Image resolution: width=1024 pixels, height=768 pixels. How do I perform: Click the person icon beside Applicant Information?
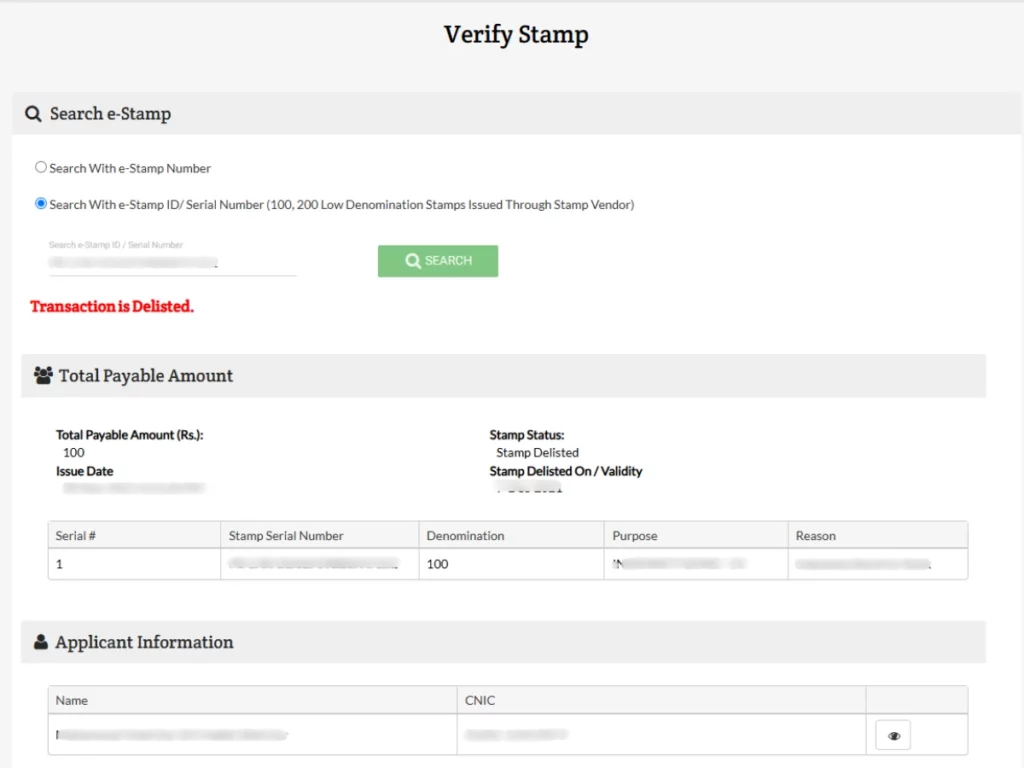[41, 643]
